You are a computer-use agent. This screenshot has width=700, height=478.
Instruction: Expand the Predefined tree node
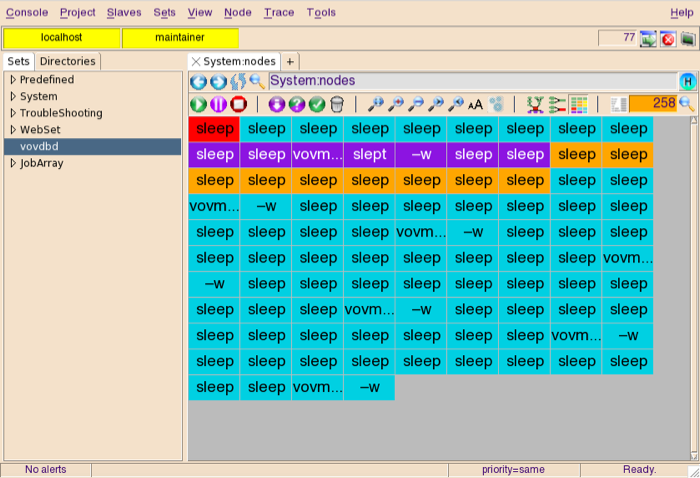point(13,80)
